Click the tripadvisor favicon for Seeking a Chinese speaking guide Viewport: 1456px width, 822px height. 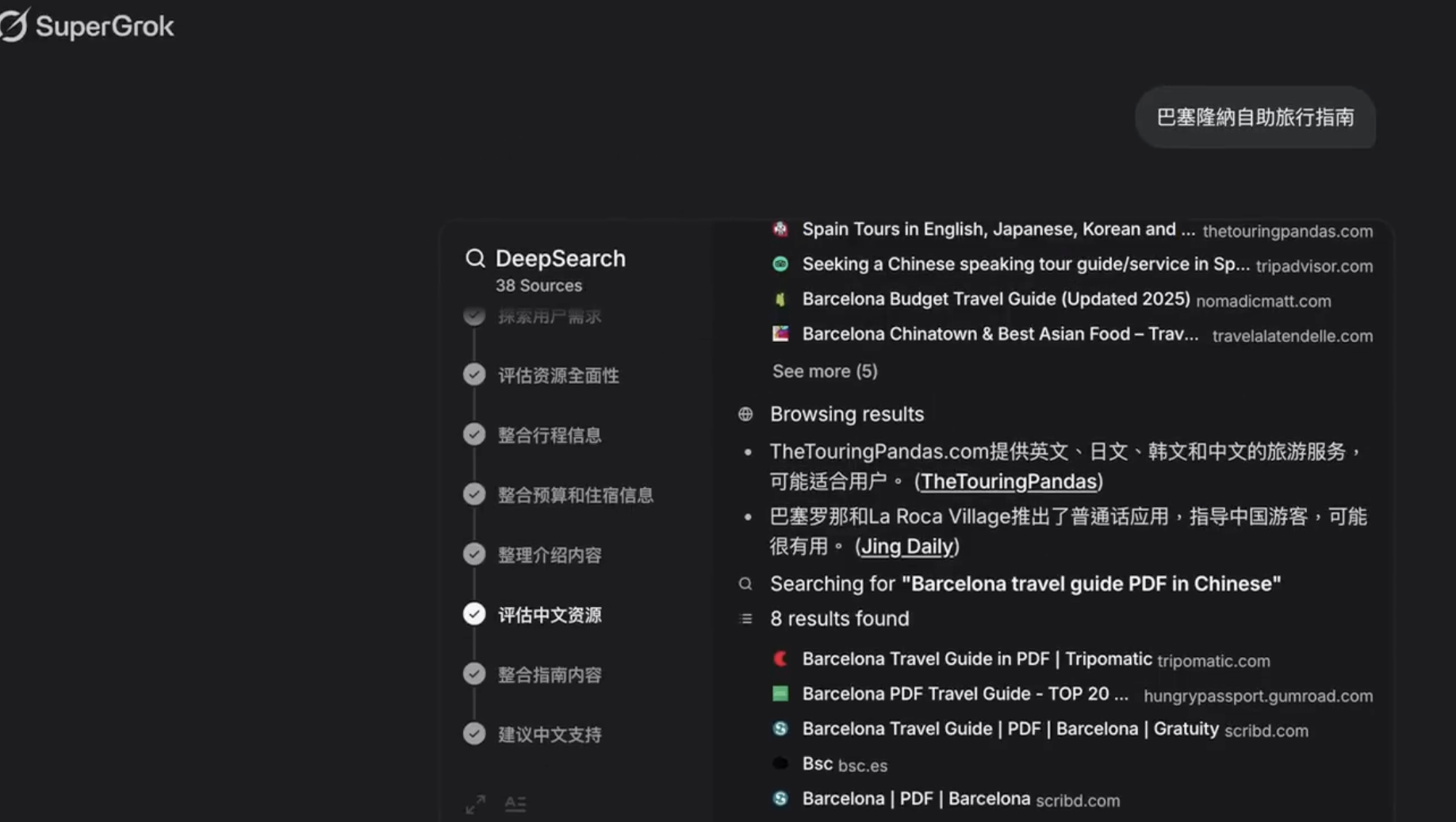coord(780,264)
